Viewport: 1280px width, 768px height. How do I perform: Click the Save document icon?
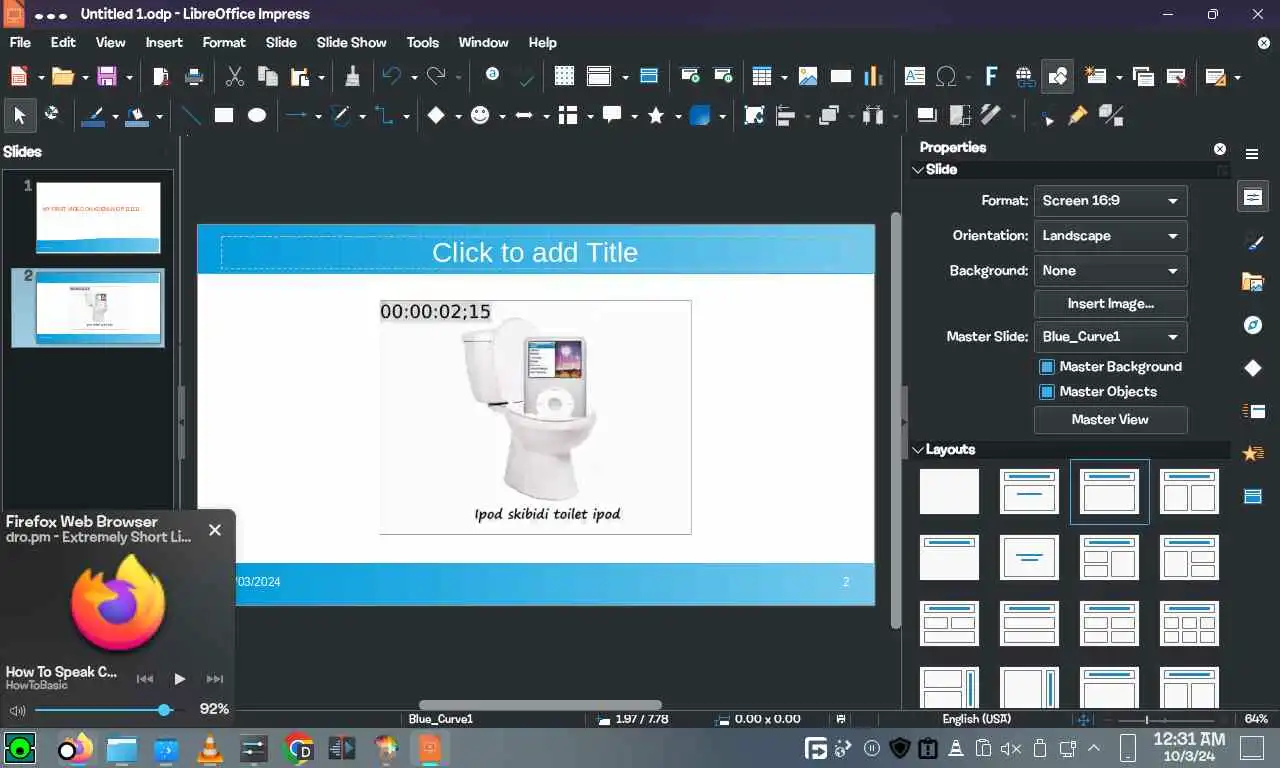pyautogui.click(x=107, y=76)
